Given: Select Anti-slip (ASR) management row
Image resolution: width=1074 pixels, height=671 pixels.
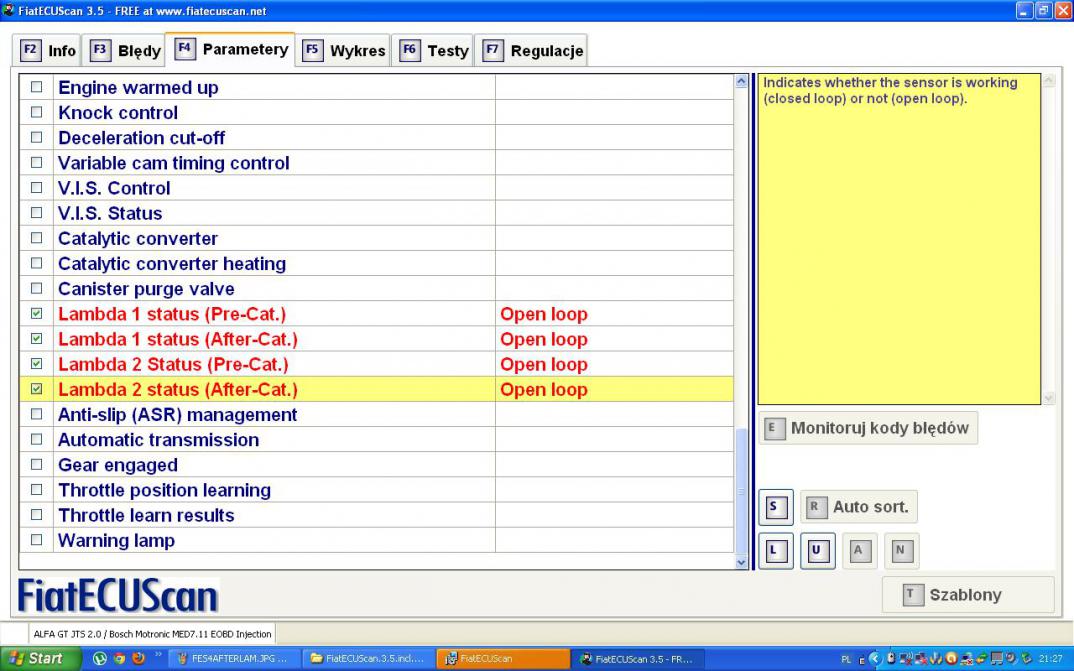Looking at the screenshot, I should (x=376, y=414).
